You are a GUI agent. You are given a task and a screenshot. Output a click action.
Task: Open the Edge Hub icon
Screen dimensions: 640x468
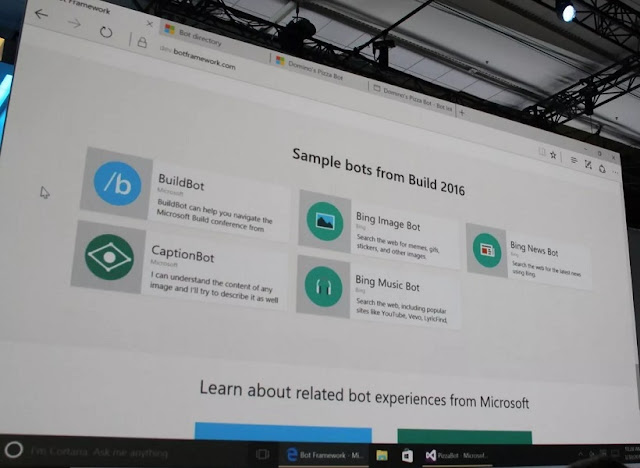pyautogui.click(x=573, y=160)
